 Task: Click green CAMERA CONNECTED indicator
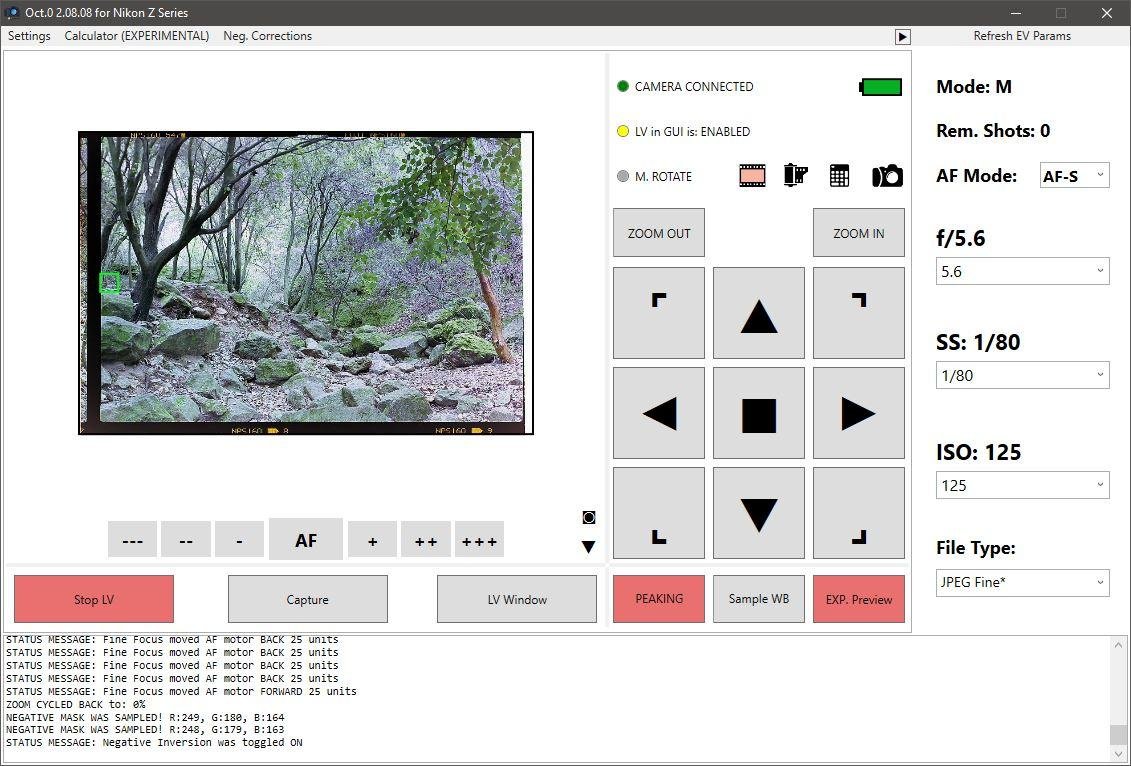point(623,87)
